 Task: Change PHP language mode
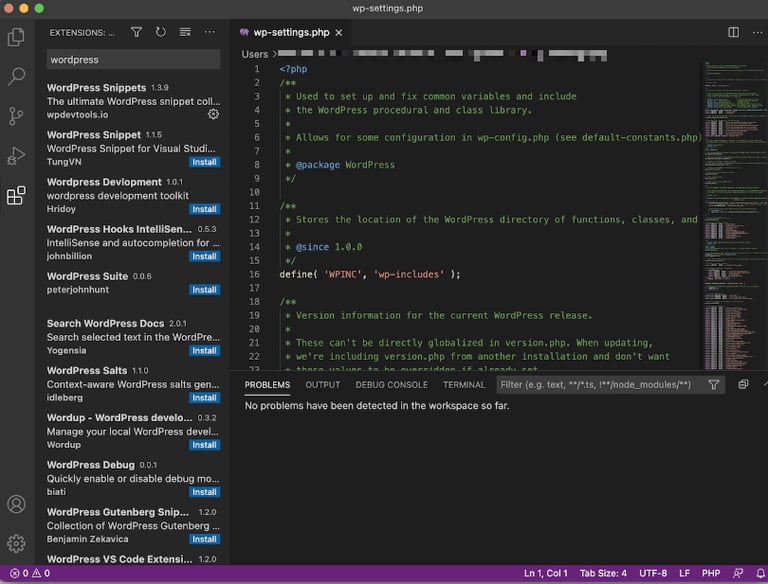(711, 573)
